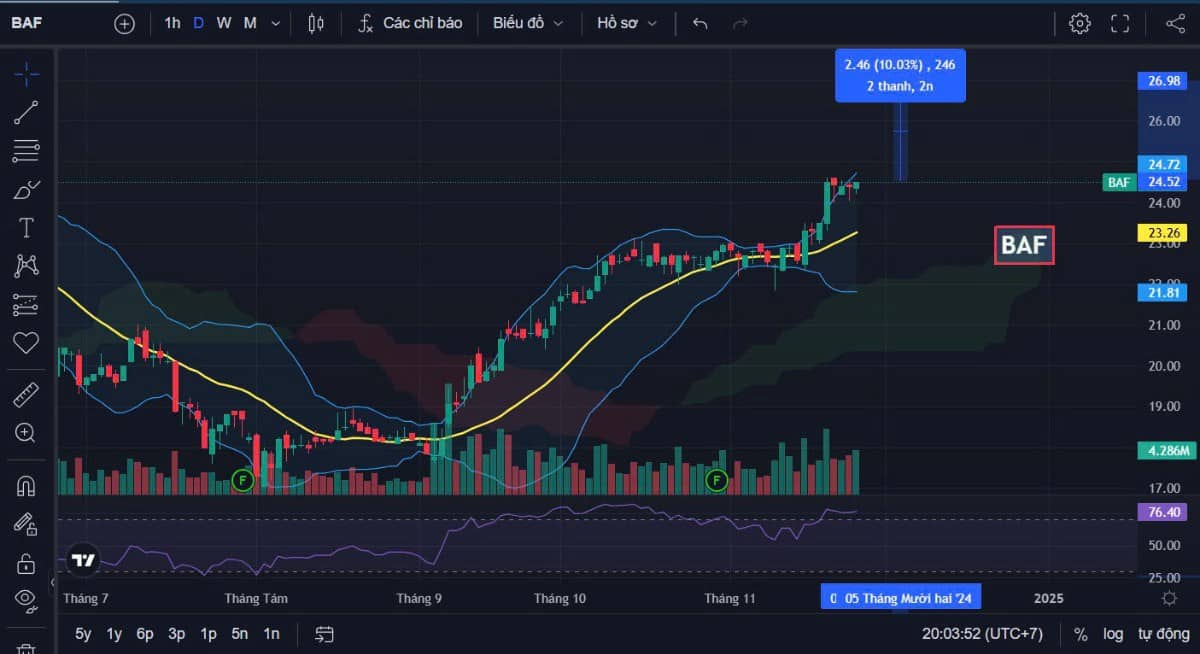Open the date range calendar picker
1200x654 pixels.
point(324,634)
